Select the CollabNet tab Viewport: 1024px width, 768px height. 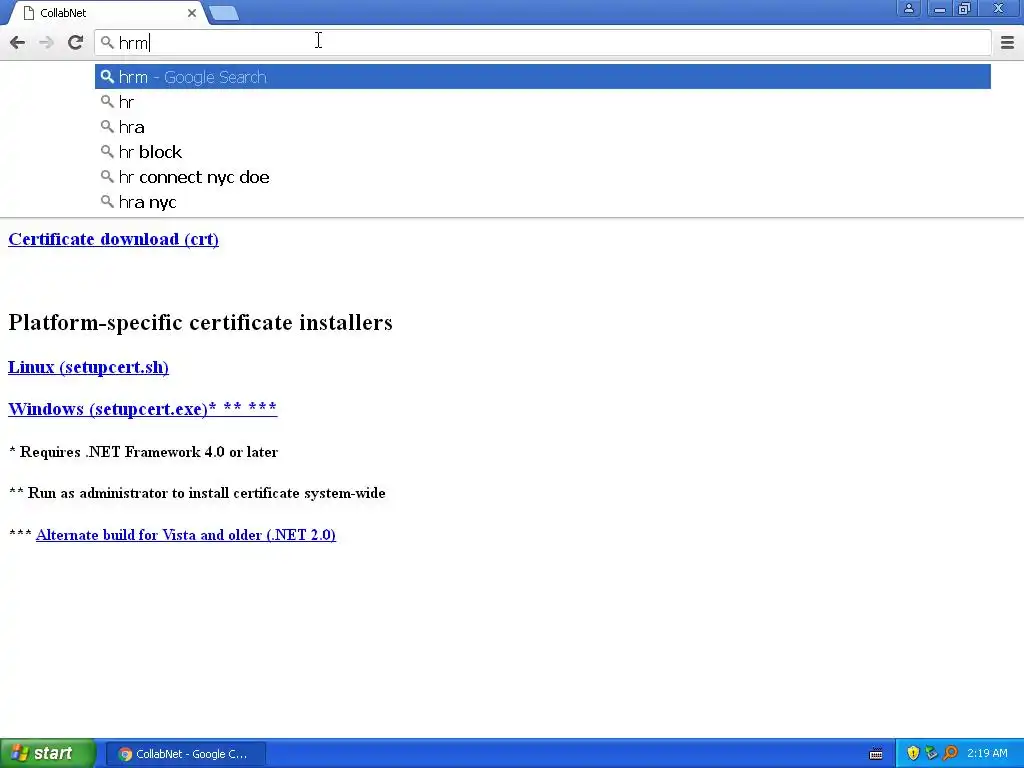[x=108, y=13]
